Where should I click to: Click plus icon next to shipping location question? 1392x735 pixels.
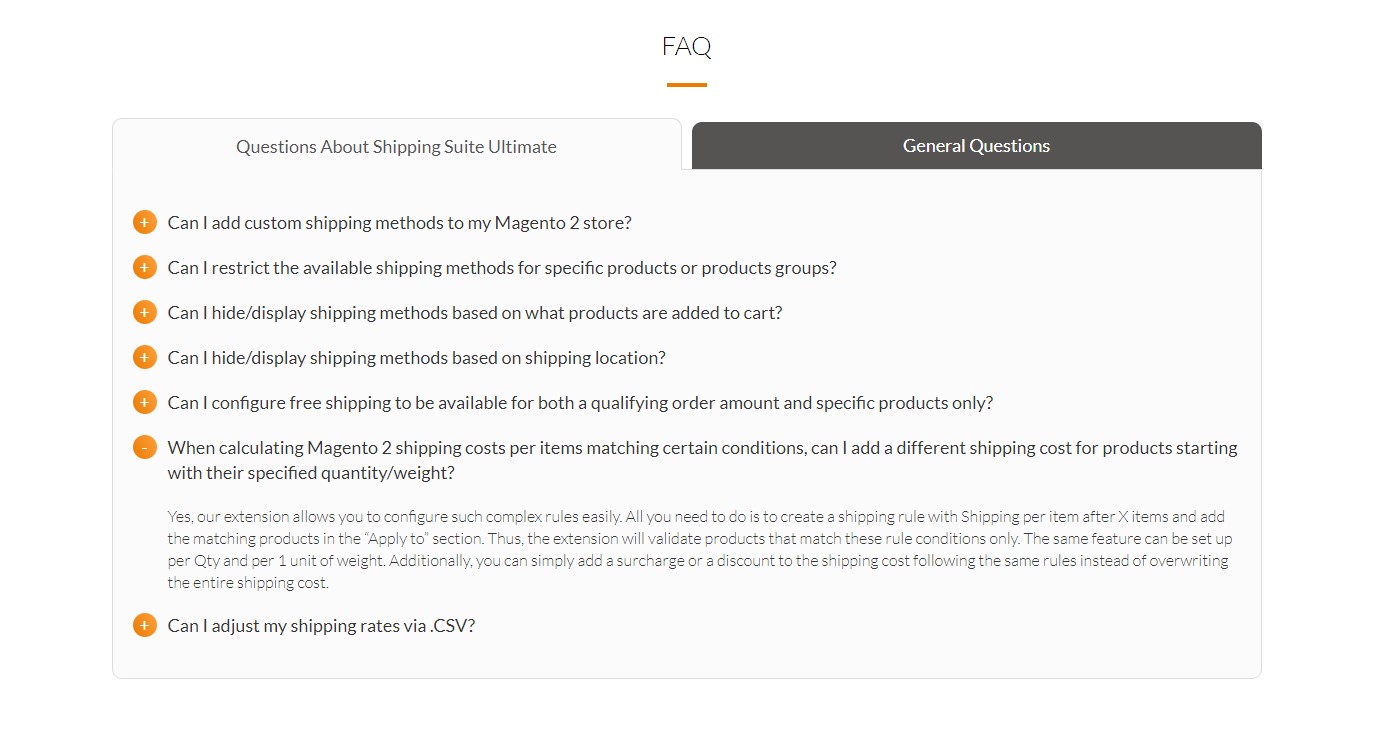point(145,357)
